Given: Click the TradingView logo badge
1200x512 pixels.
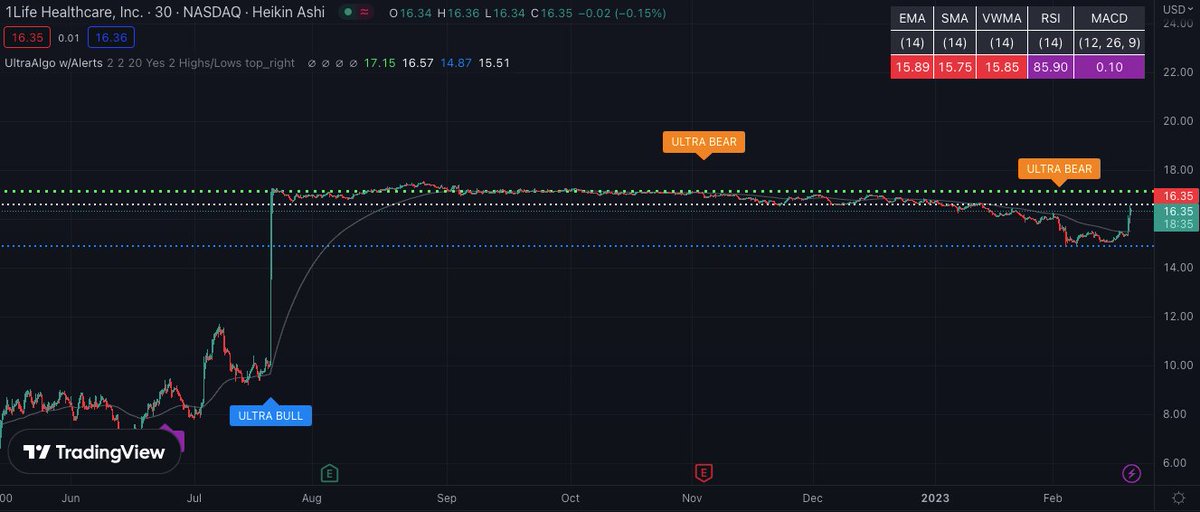Looking at the screenshot, I should coord(96,452).
